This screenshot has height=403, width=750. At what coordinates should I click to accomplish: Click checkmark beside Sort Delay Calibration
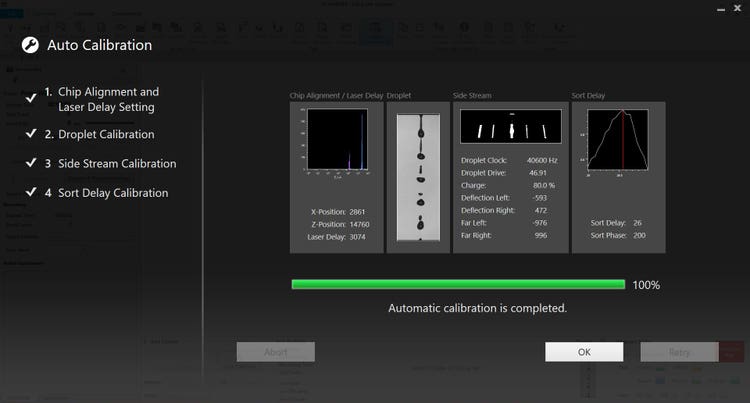point(31,192)
